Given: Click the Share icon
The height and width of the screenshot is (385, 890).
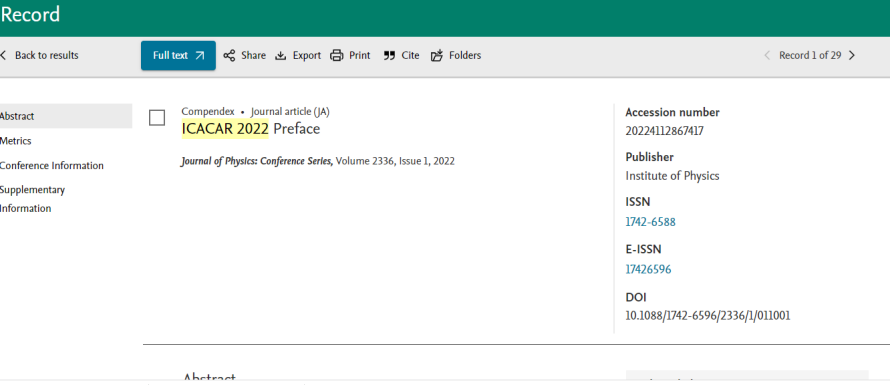Looking at the screenshot, I should 229,56.
